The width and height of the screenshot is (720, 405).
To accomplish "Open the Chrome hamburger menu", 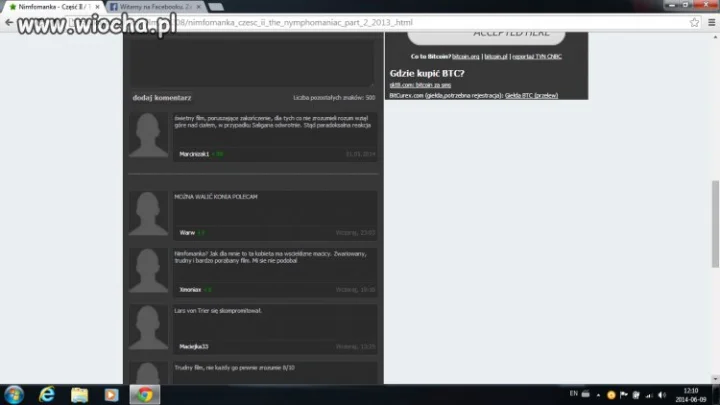I will click(x=711, y=22).
